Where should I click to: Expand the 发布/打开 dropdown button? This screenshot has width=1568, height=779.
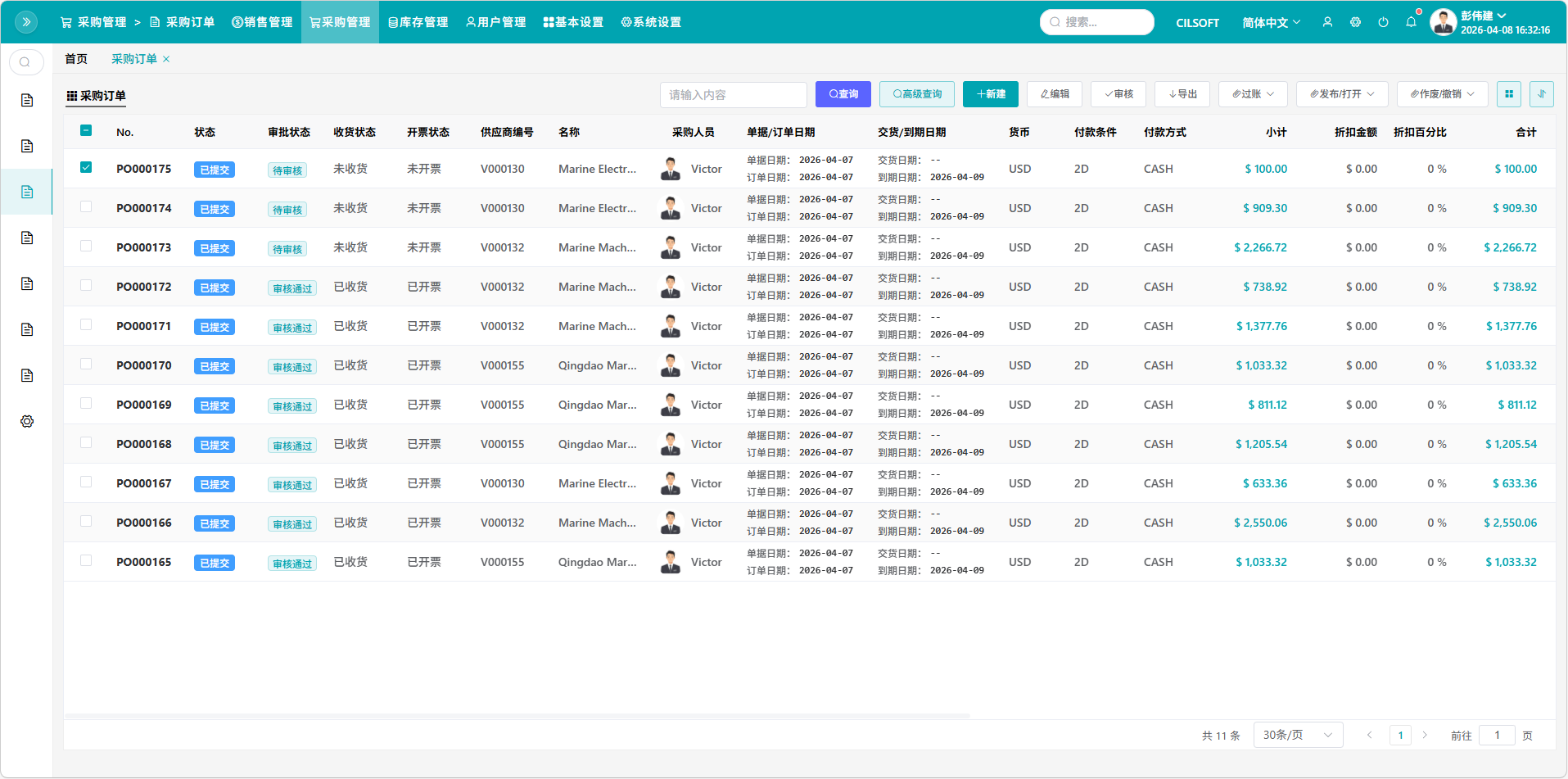1341,94
